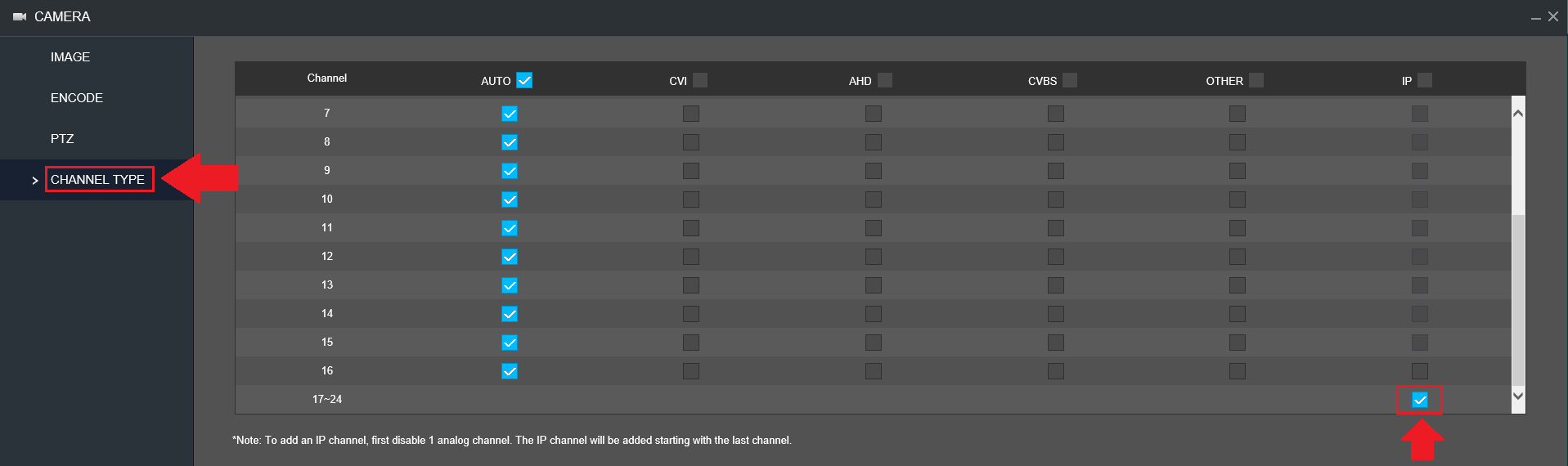Check the CVBS column header box

(1070, 80)
